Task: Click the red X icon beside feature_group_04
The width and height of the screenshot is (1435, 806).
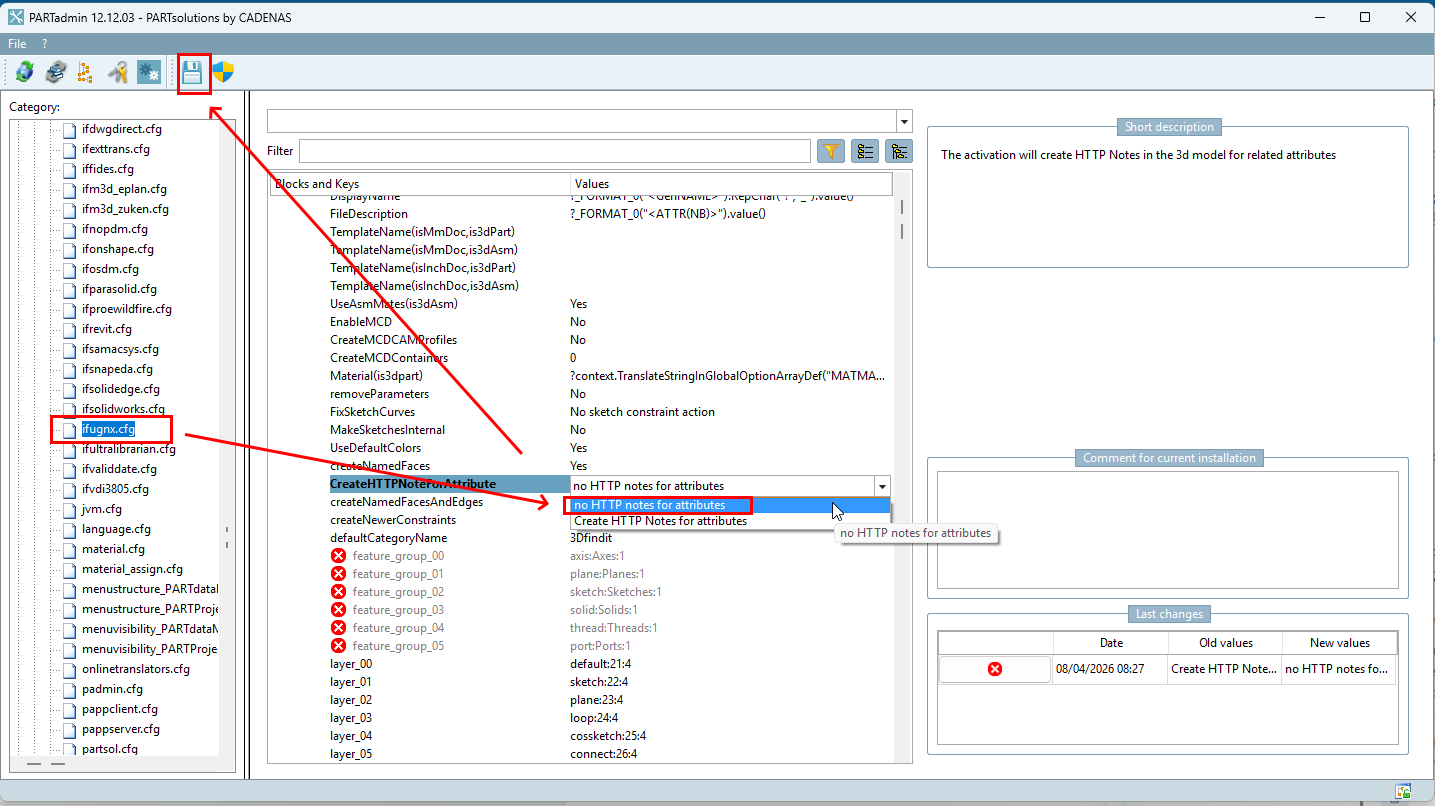Action: 338,628
